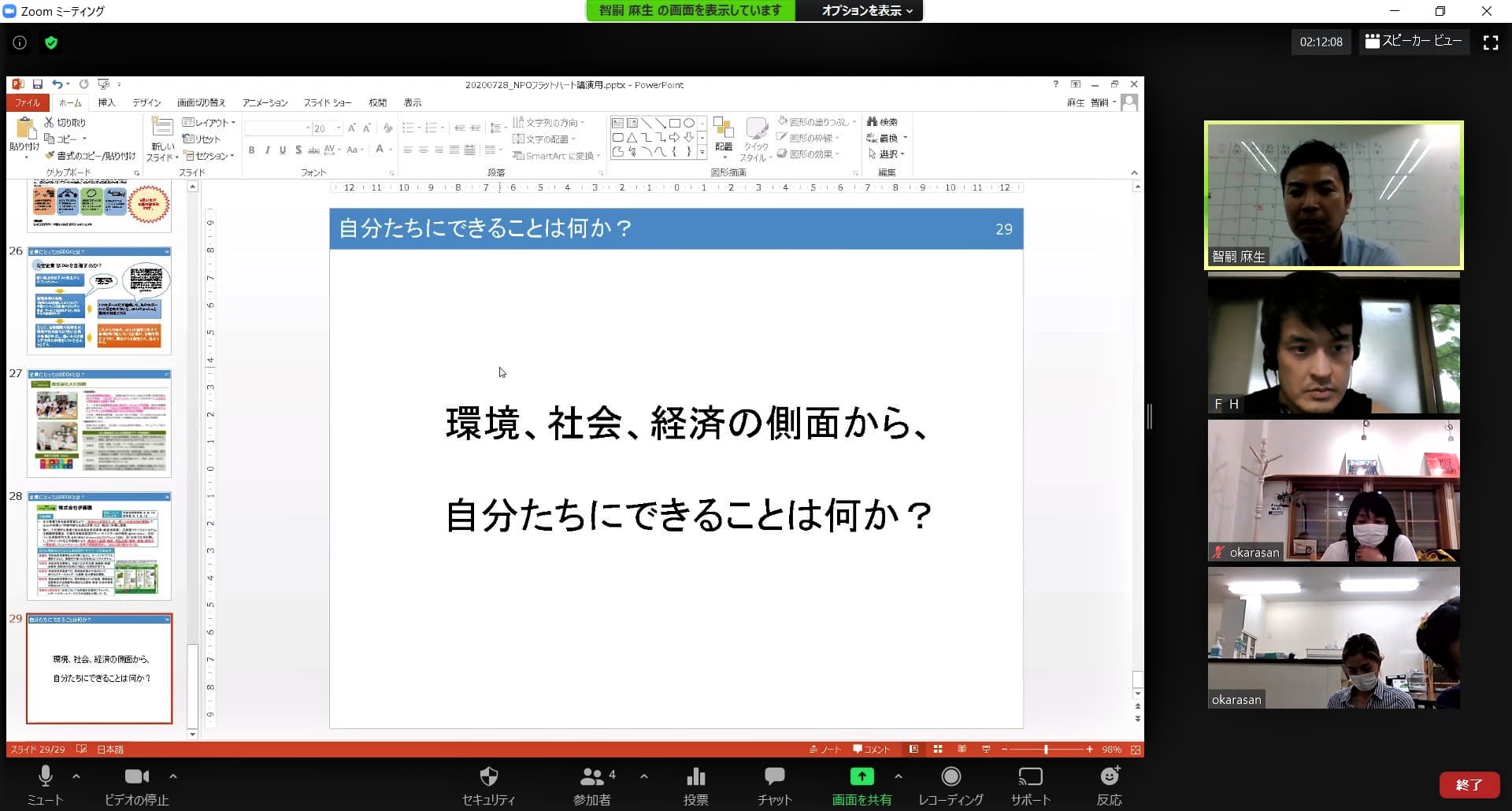Screen dimensions: 1512x811
Task: Open the Support (サポート) icon
Action: coord(1031,785)
